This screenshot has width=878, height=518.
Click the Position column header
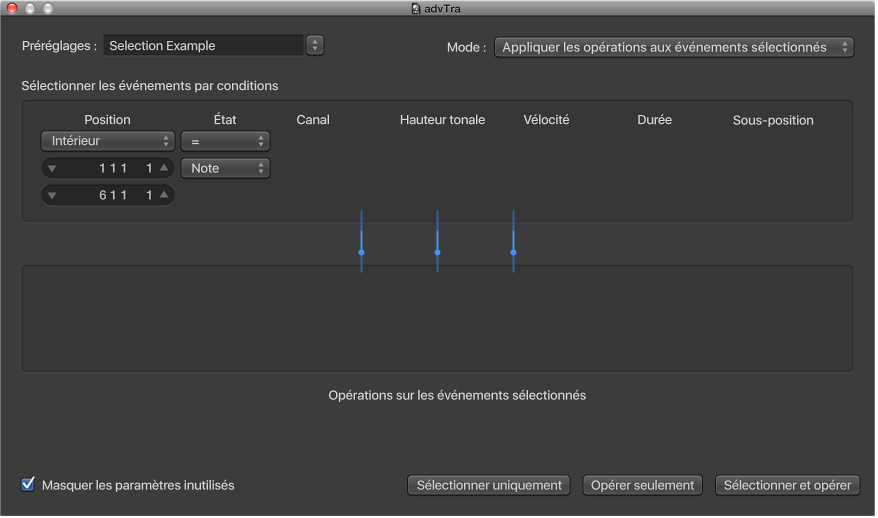108,120
